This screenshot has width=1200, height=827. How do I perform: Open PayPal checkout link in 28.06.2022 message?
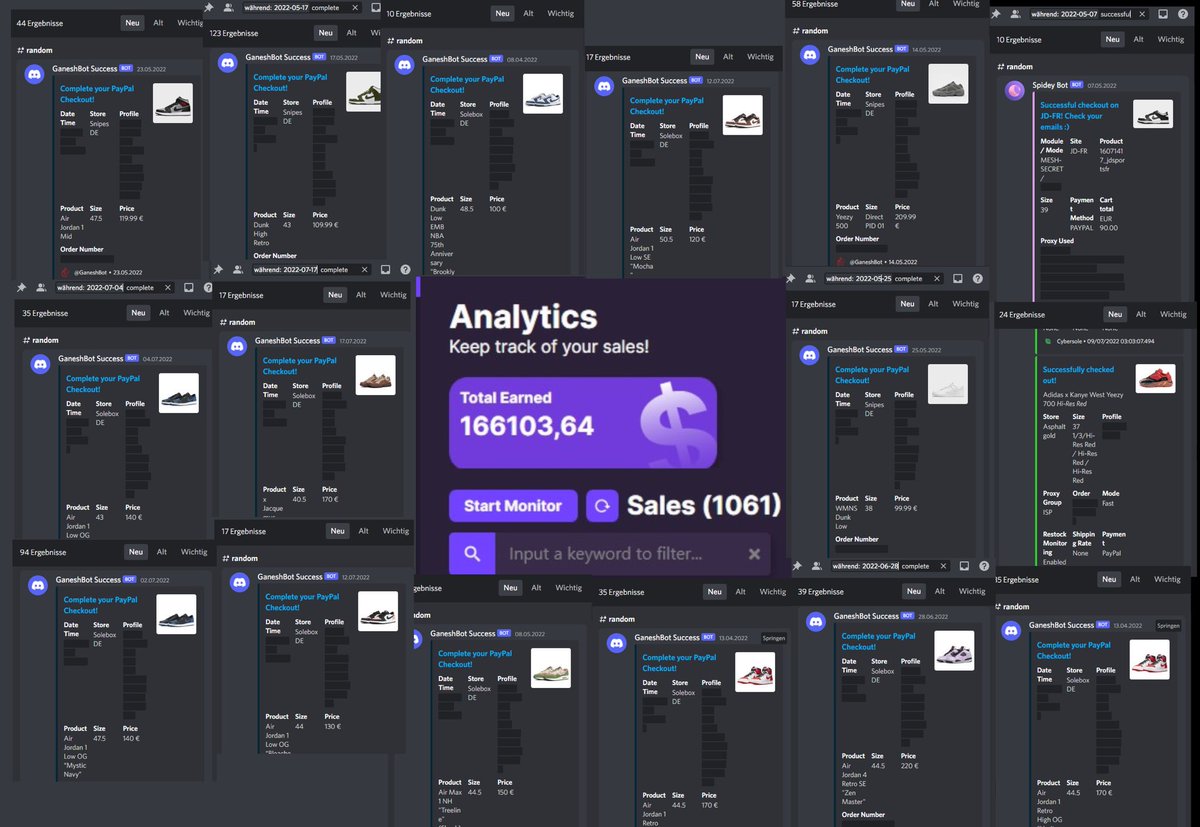click(878, 641)
